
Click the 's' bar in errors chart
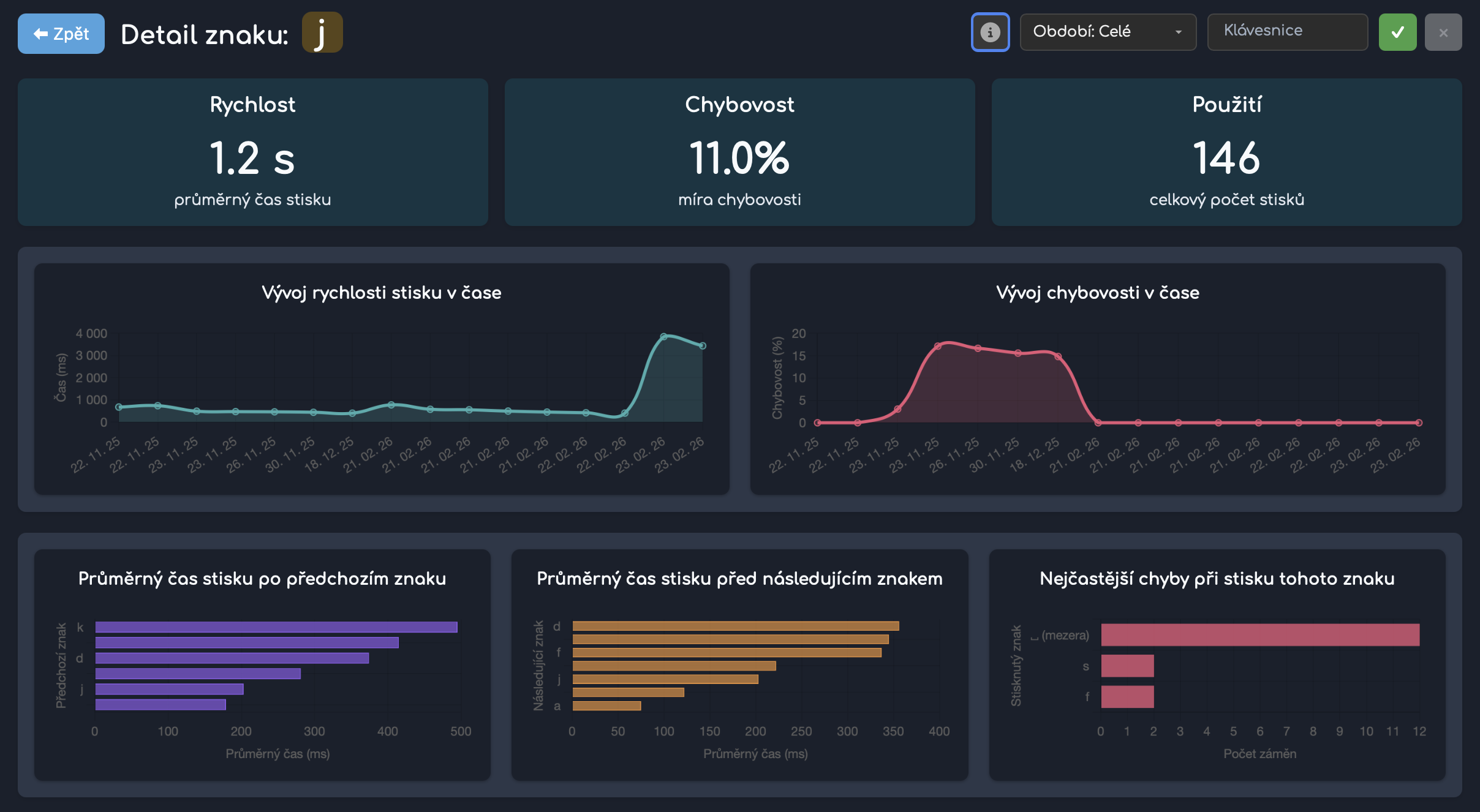click(1127, 666)
